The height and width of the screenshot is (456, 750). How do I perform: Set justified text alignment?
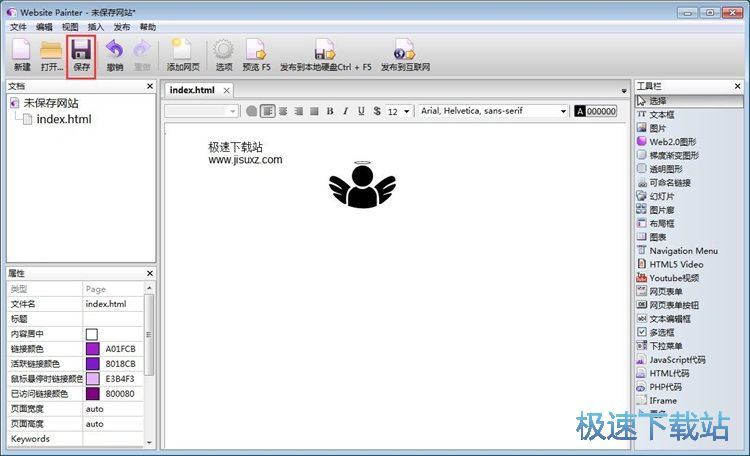tap(314, 111)
